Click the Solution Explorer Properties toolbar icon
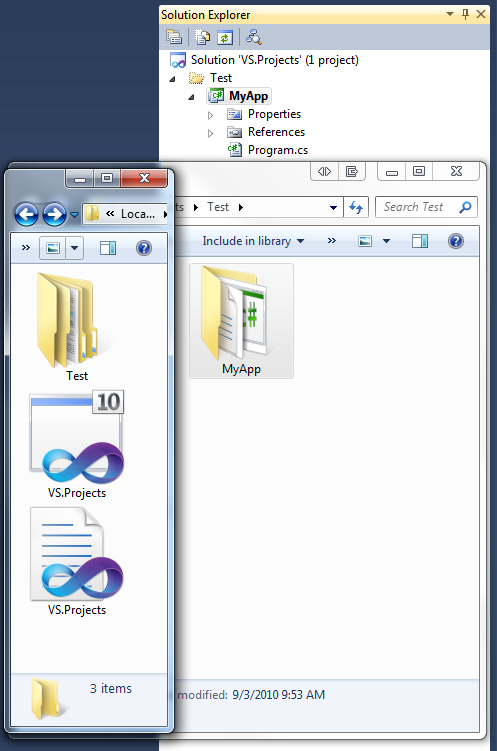 coord(174,37)
